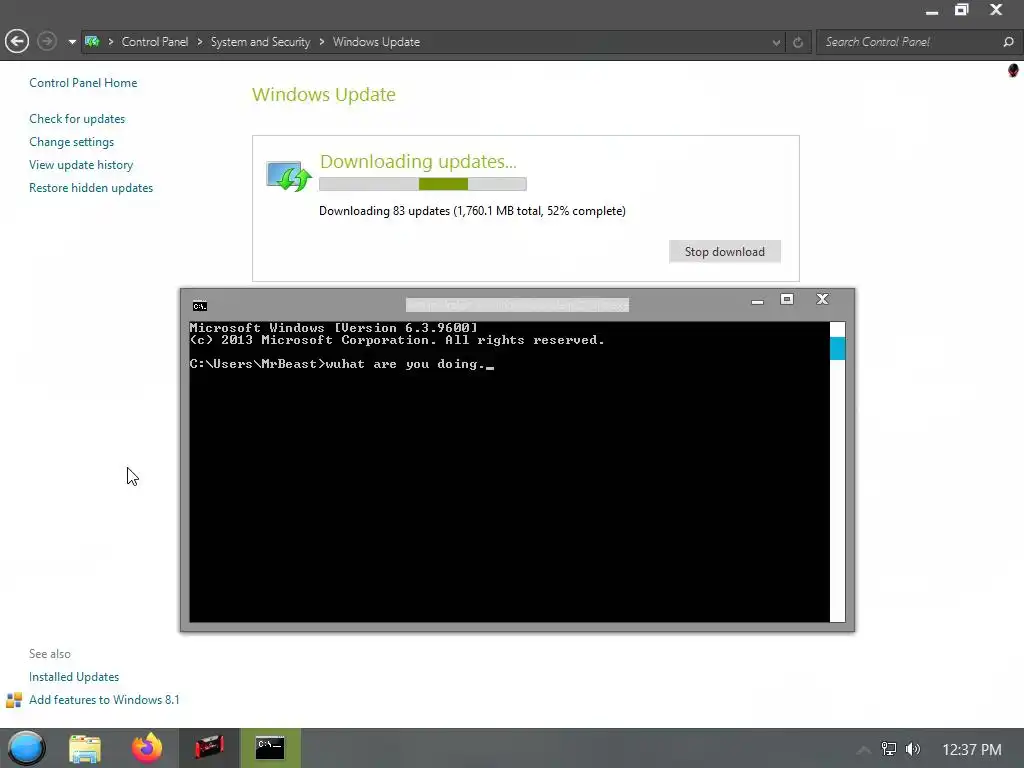Click the 12:37 PM taskbar clock
Viewport: 1024px width, 768px height.
click(972, 750)
